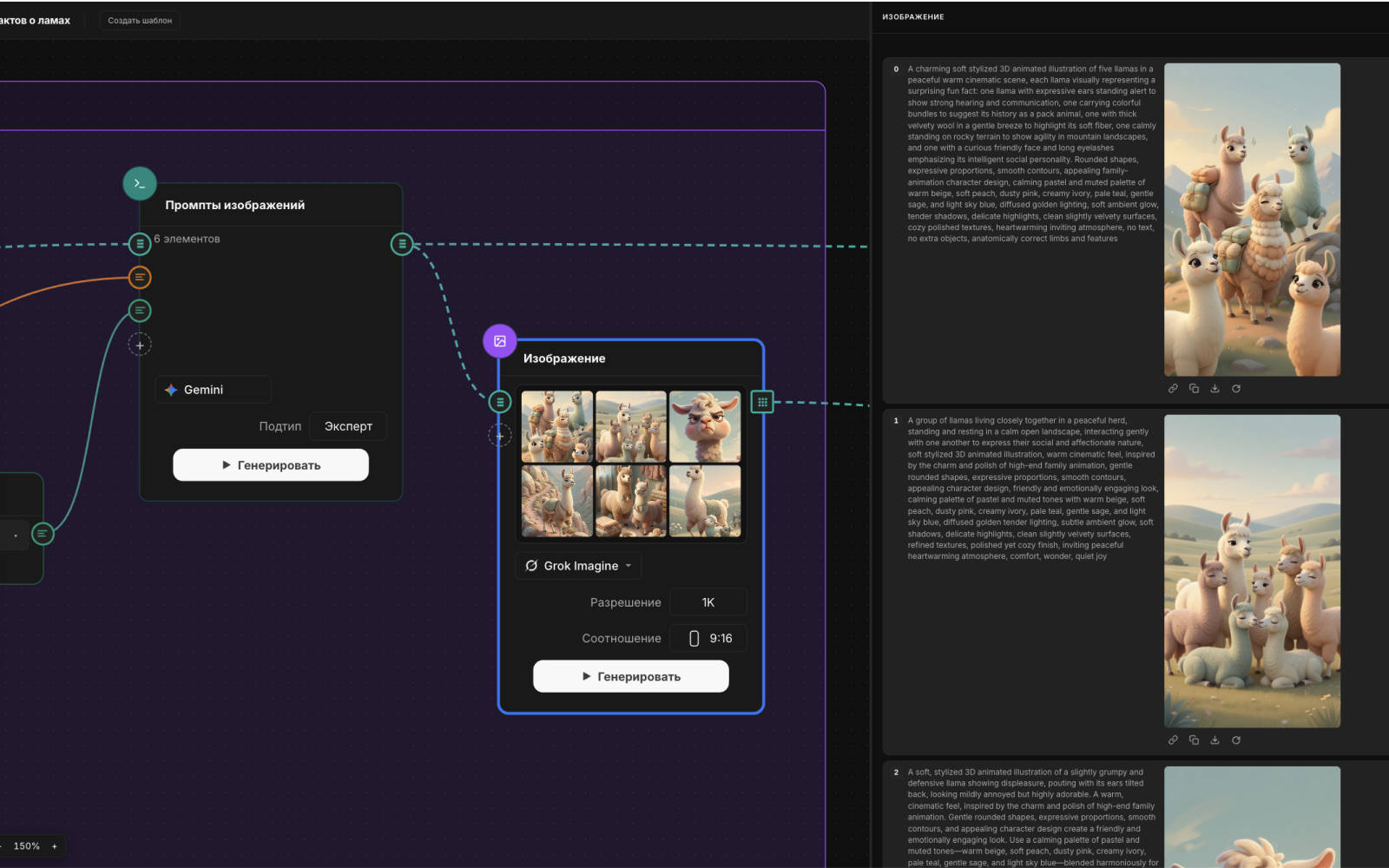This screenshot has width=1389, height=868.
Task: Click the purple image icon on Изображение node
Action: click(x=500, y=341)
